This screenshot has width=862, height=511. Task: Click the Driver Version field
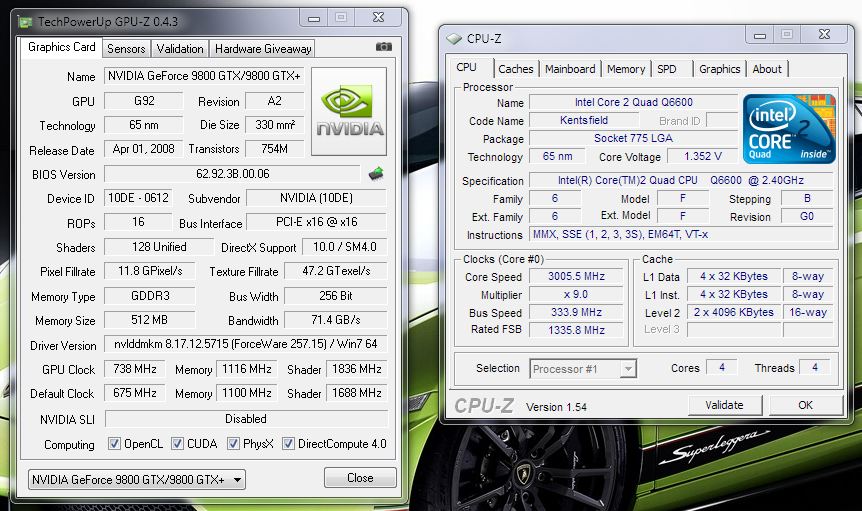coord(246,344)
